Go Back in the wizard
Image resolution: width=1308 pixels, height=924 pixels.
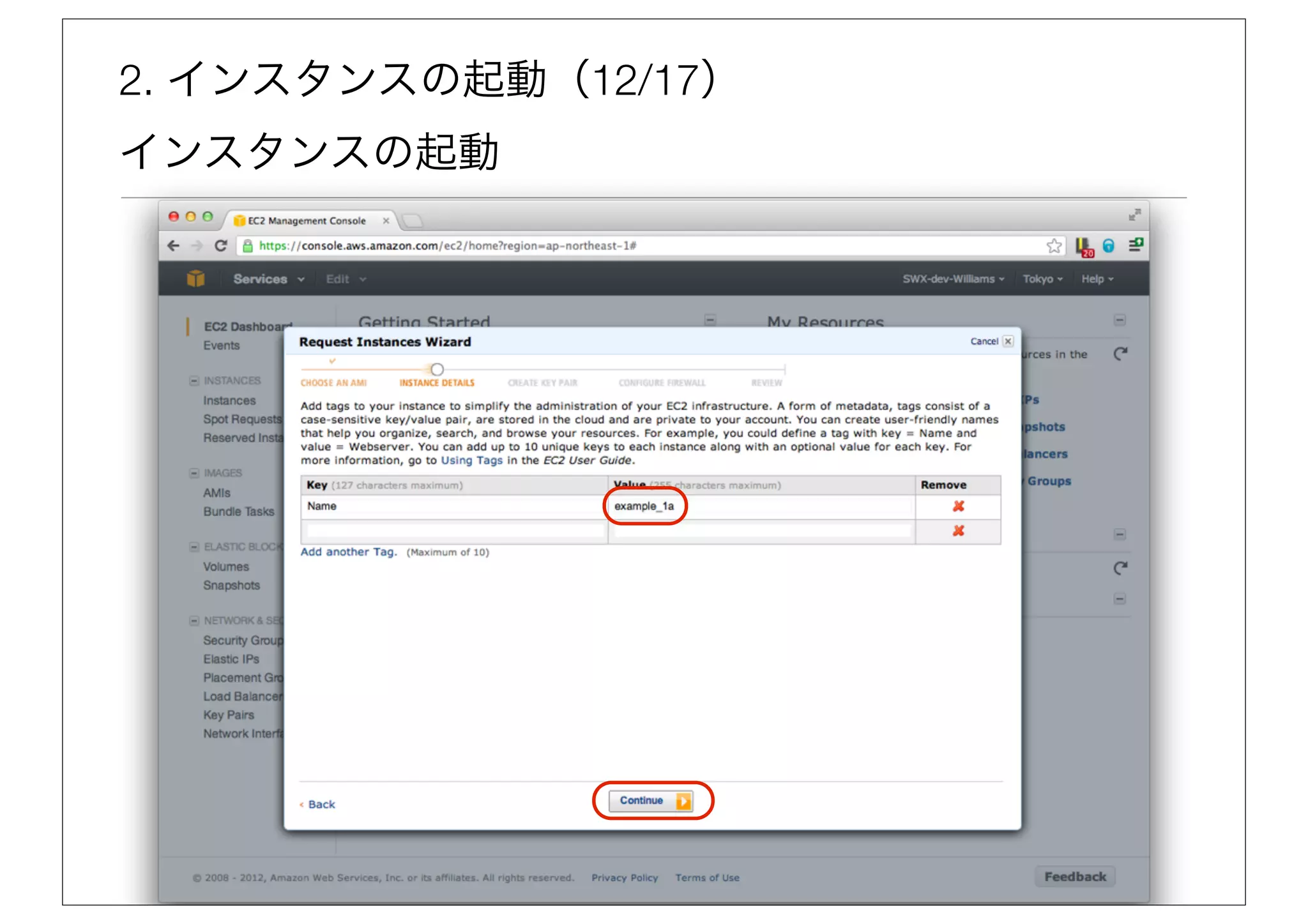click(321, 805)
